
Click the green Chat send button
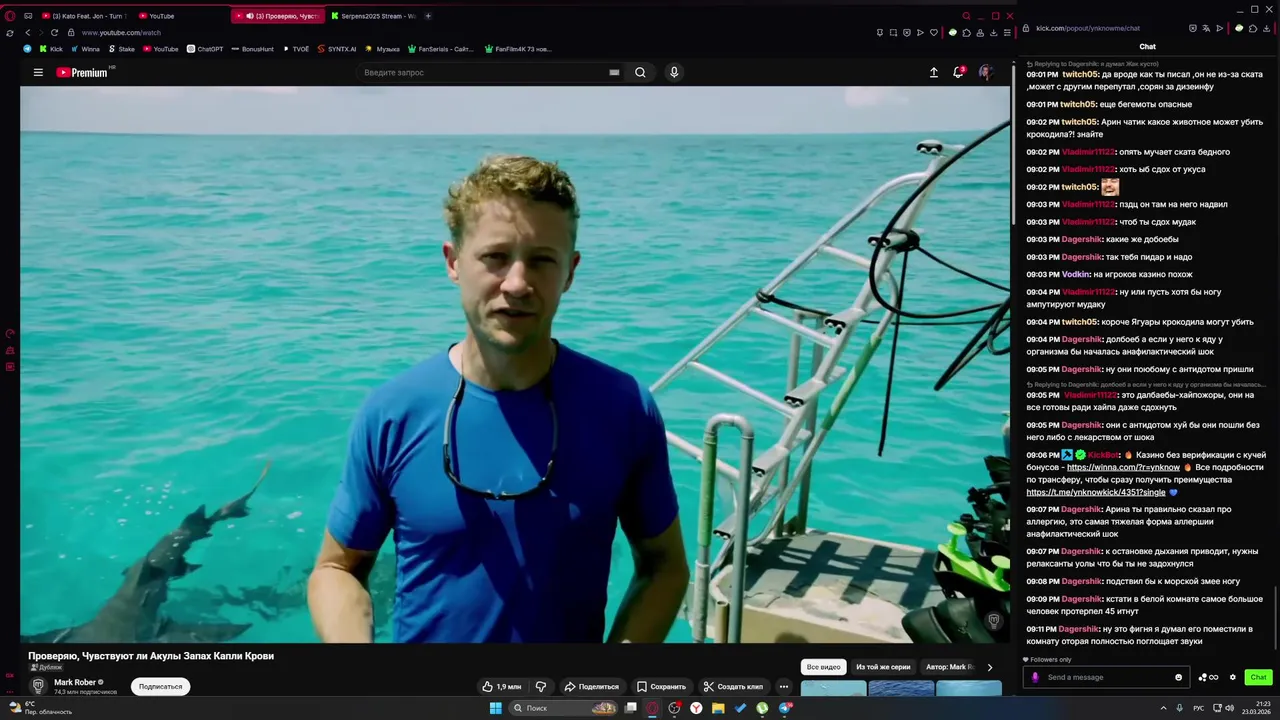click(x=1258, y=677)
